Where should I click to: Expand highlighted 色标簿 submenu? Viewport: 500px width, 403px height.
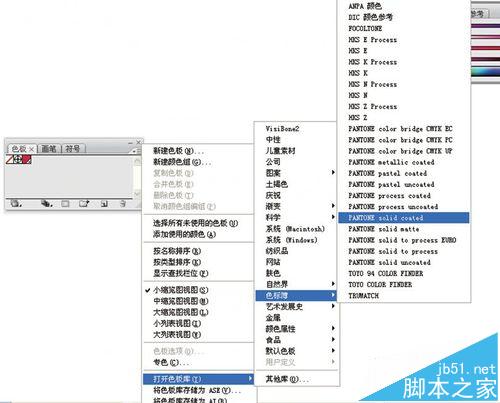296,296
